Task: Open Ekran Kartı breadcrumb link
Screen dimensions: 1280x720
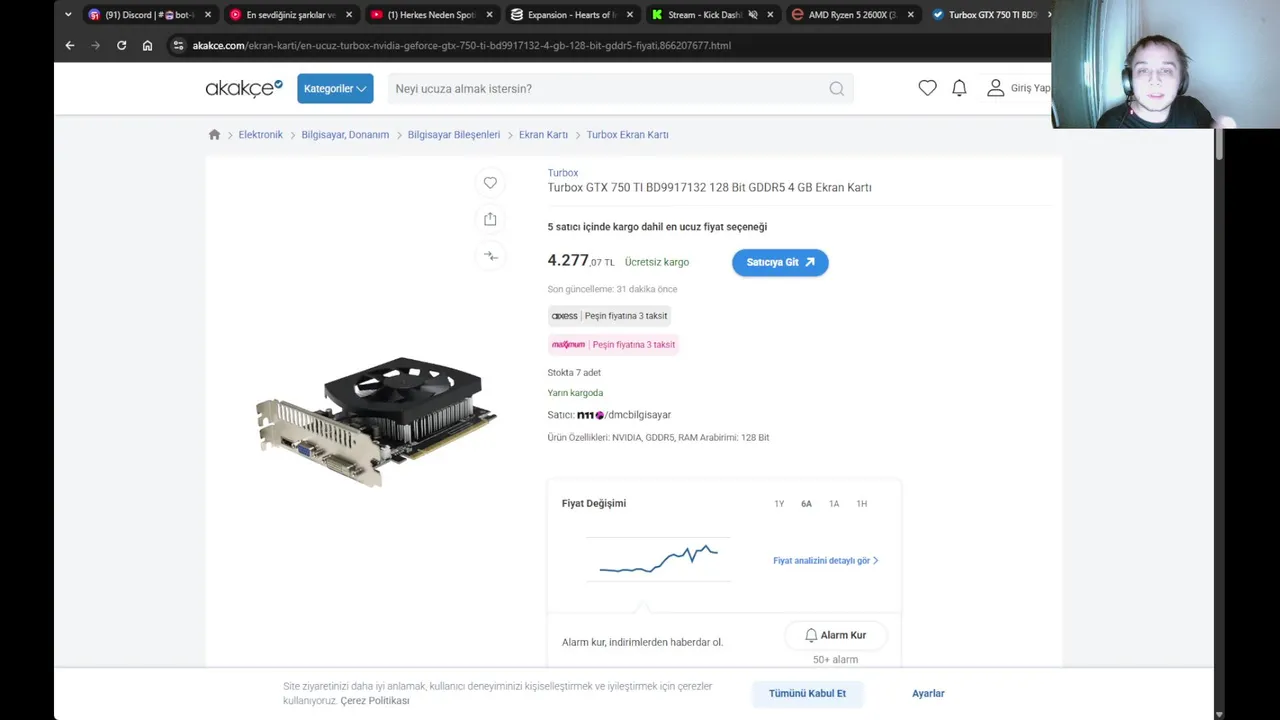Action: pyautogui.click(x=543, y=134)
